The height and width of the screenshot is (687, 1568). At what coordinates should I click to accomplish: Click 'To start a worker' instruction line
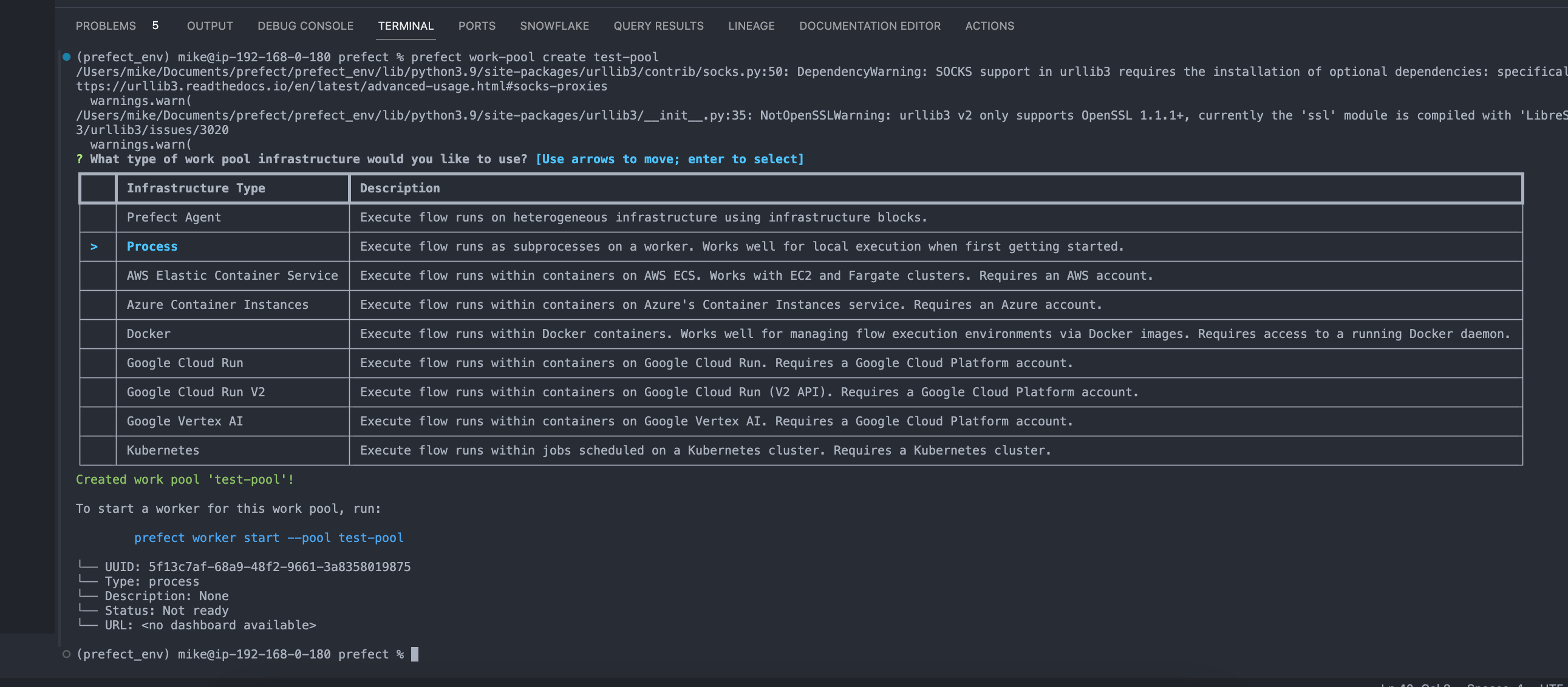coord(228,509)
